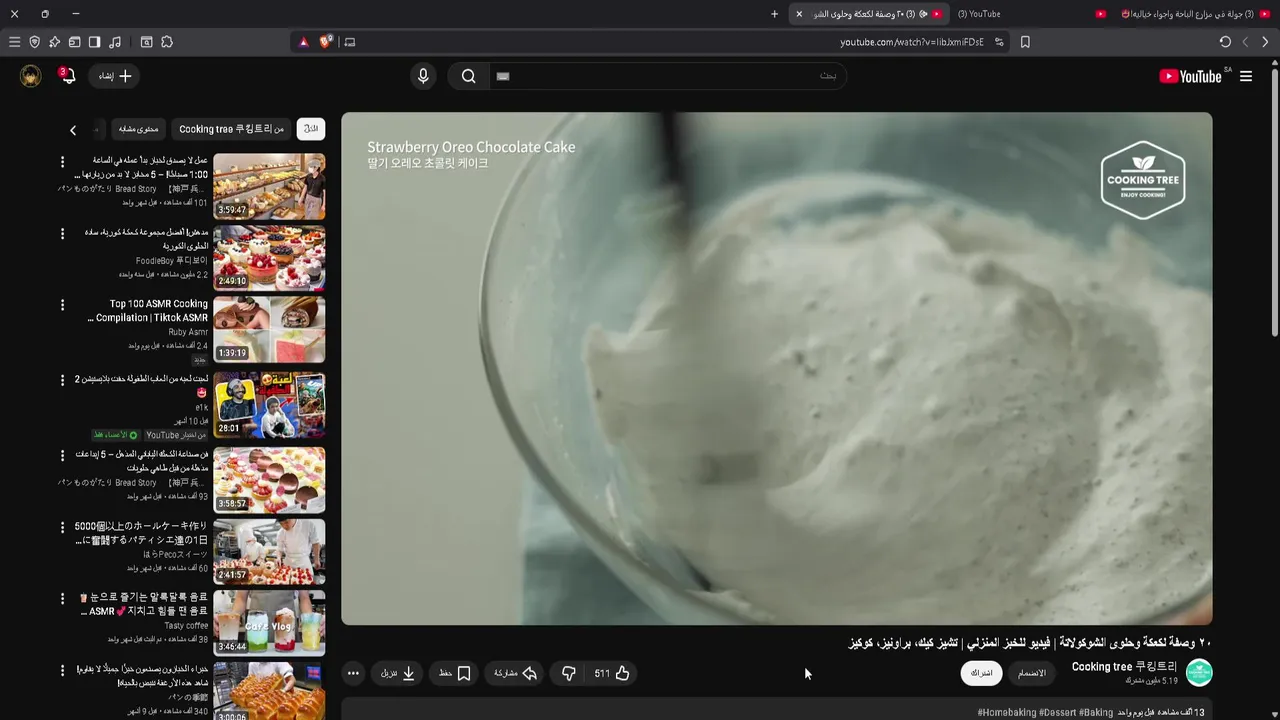The image size is (1280, 720).
Task: Click the Cooking Tree watermark on video
Action: click(1143, 180)
